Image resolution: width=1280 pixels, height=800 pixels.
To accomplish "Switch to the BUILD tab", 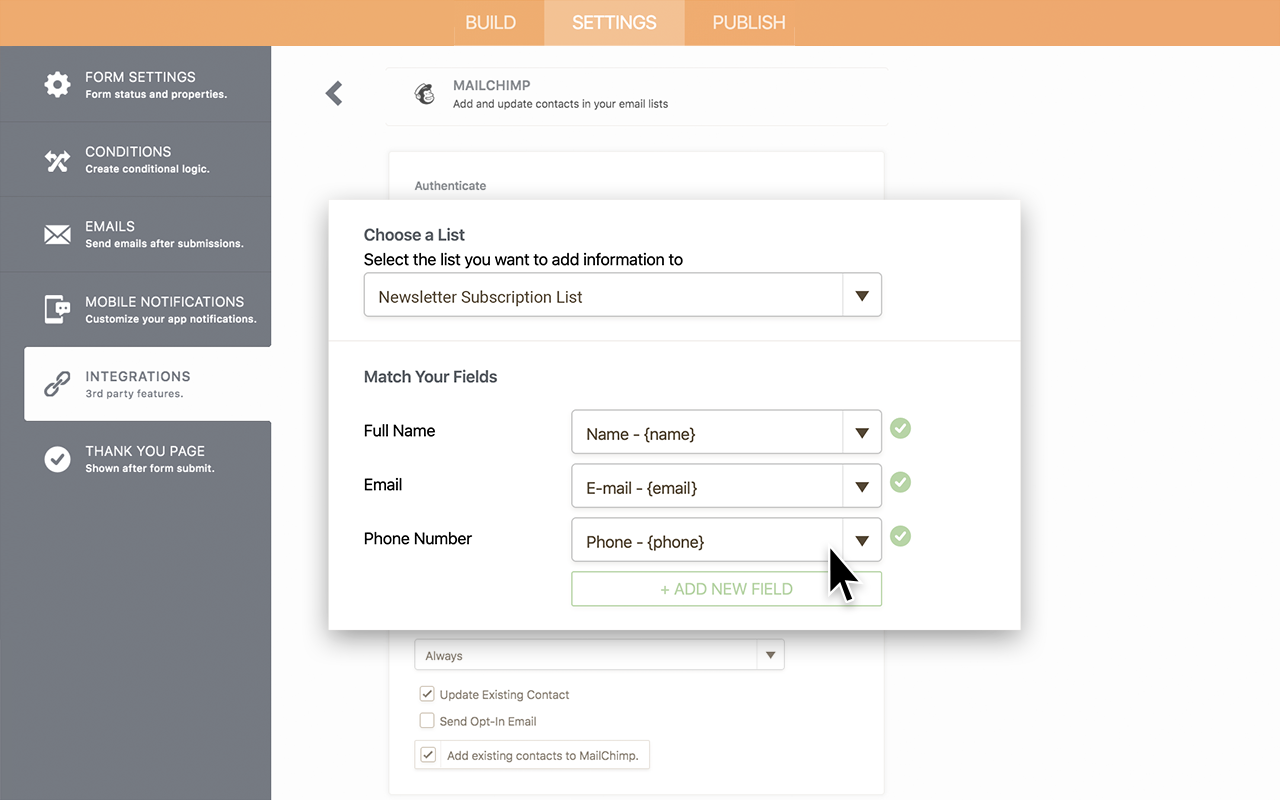I will coord(490,22).
